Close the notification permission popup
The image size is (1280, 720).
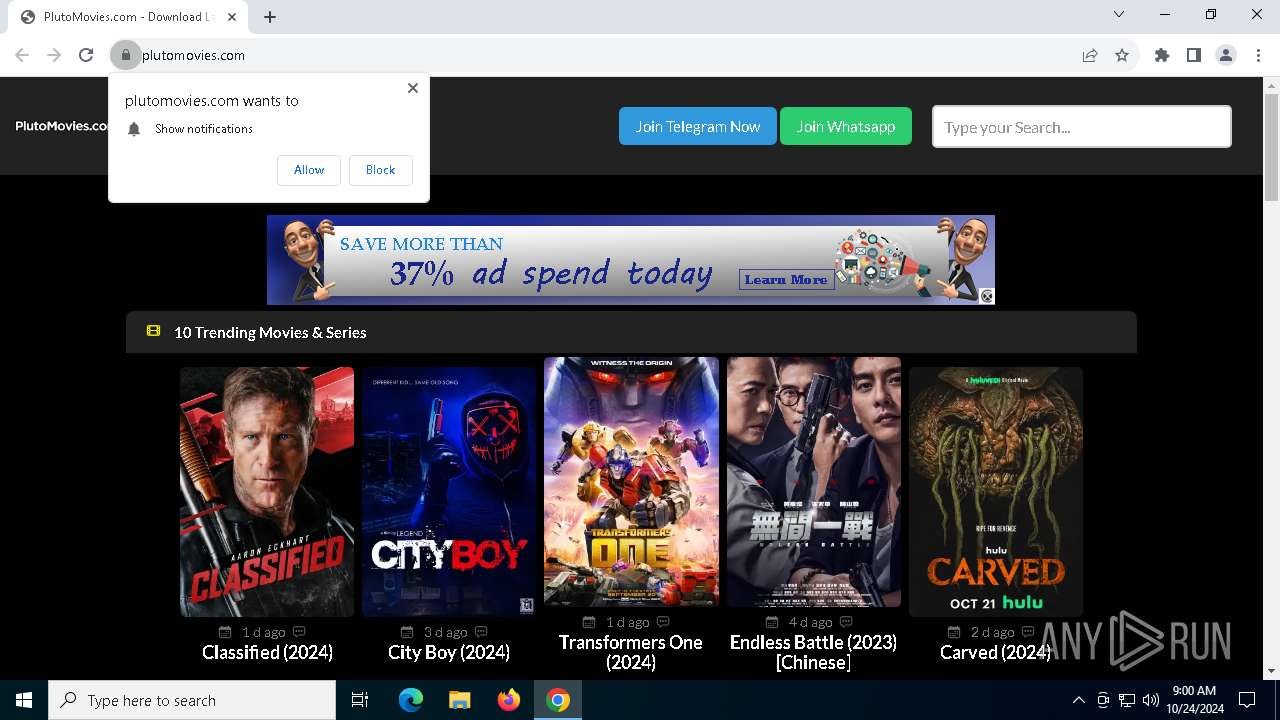pos(412,88)
